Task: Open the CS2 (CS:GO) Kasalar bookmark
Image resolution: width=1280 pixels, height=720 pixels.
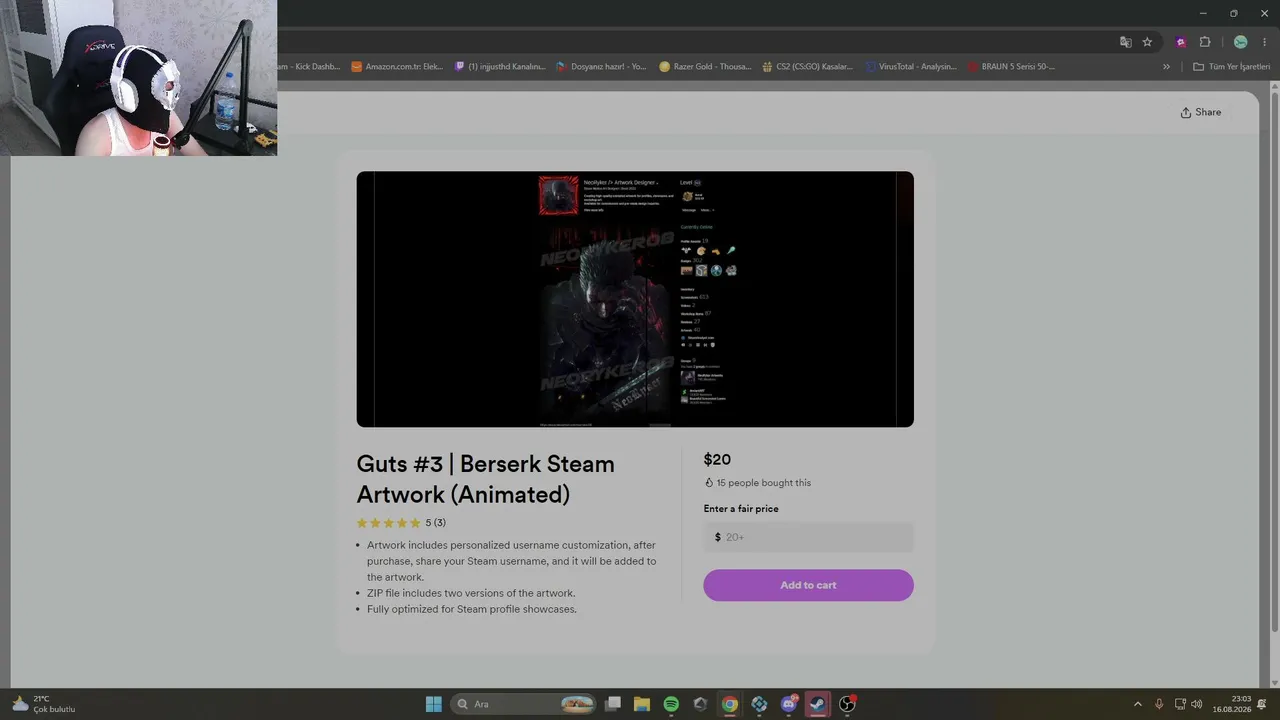Action: 808,67
